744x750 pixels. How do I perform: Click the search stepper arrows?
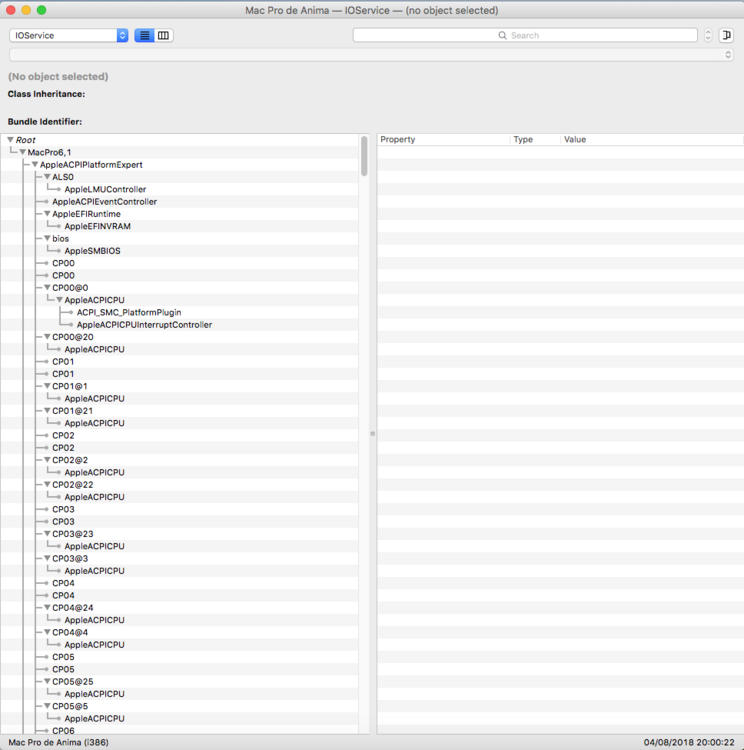[708, 35]
